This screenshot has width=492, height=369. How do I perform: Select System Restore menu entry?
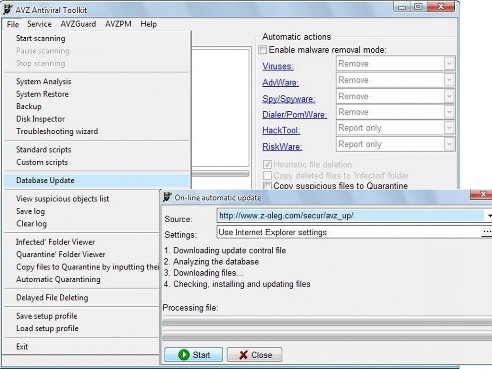pyautogui.click(x=97, y=94)
